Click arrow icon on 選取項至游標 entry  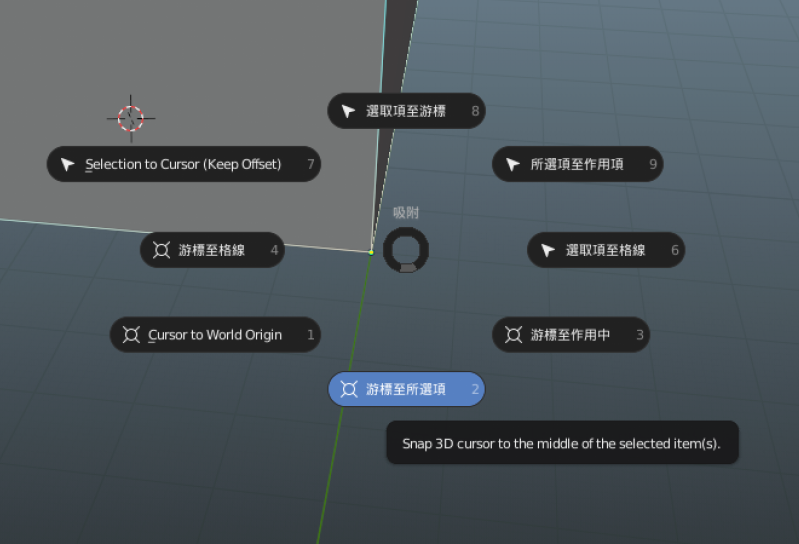(x=349, y=111)
